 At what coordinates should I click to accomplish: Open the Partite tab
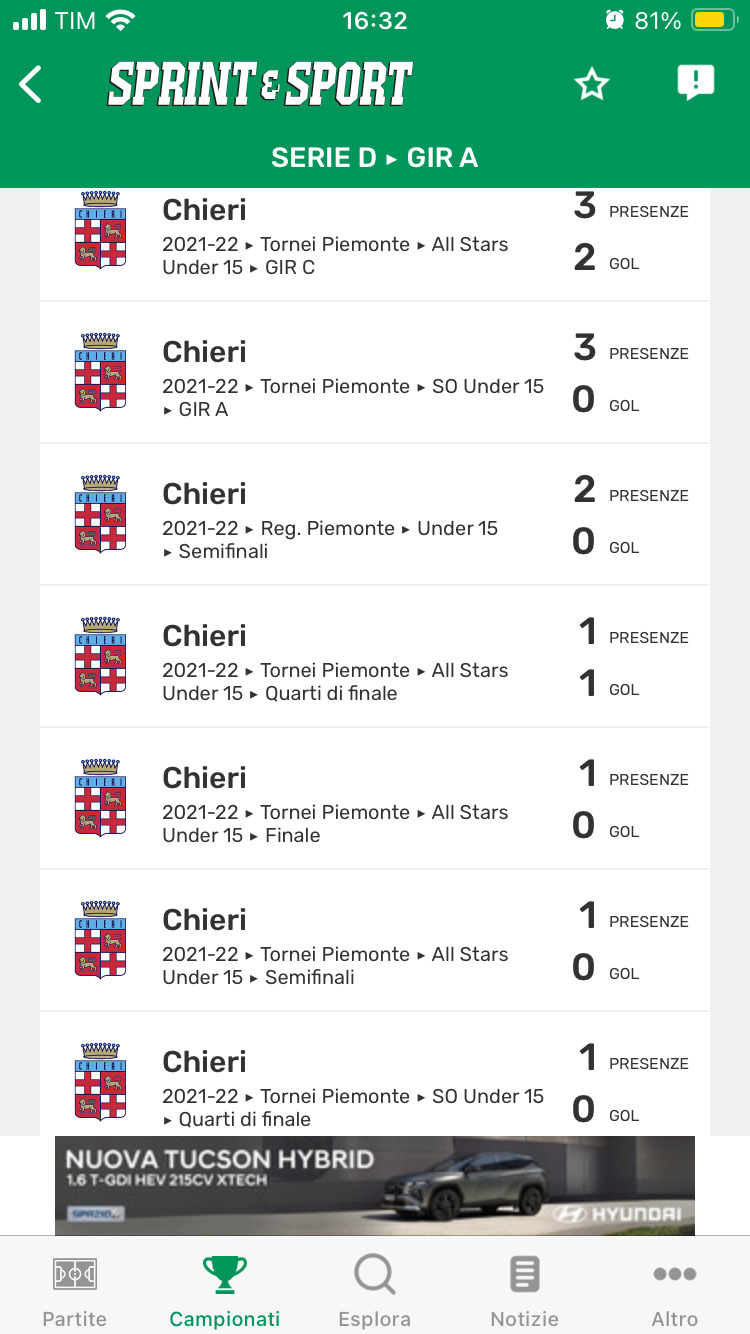[x=75, y=1291]
